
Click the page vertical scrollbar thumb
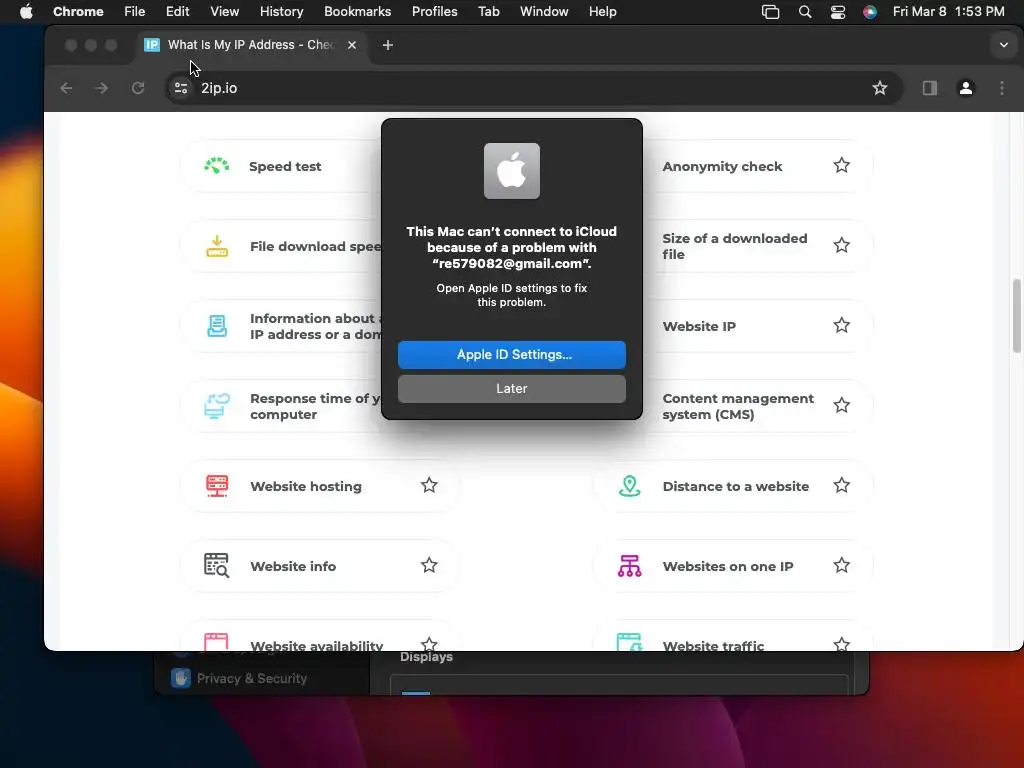[1016, 316]
